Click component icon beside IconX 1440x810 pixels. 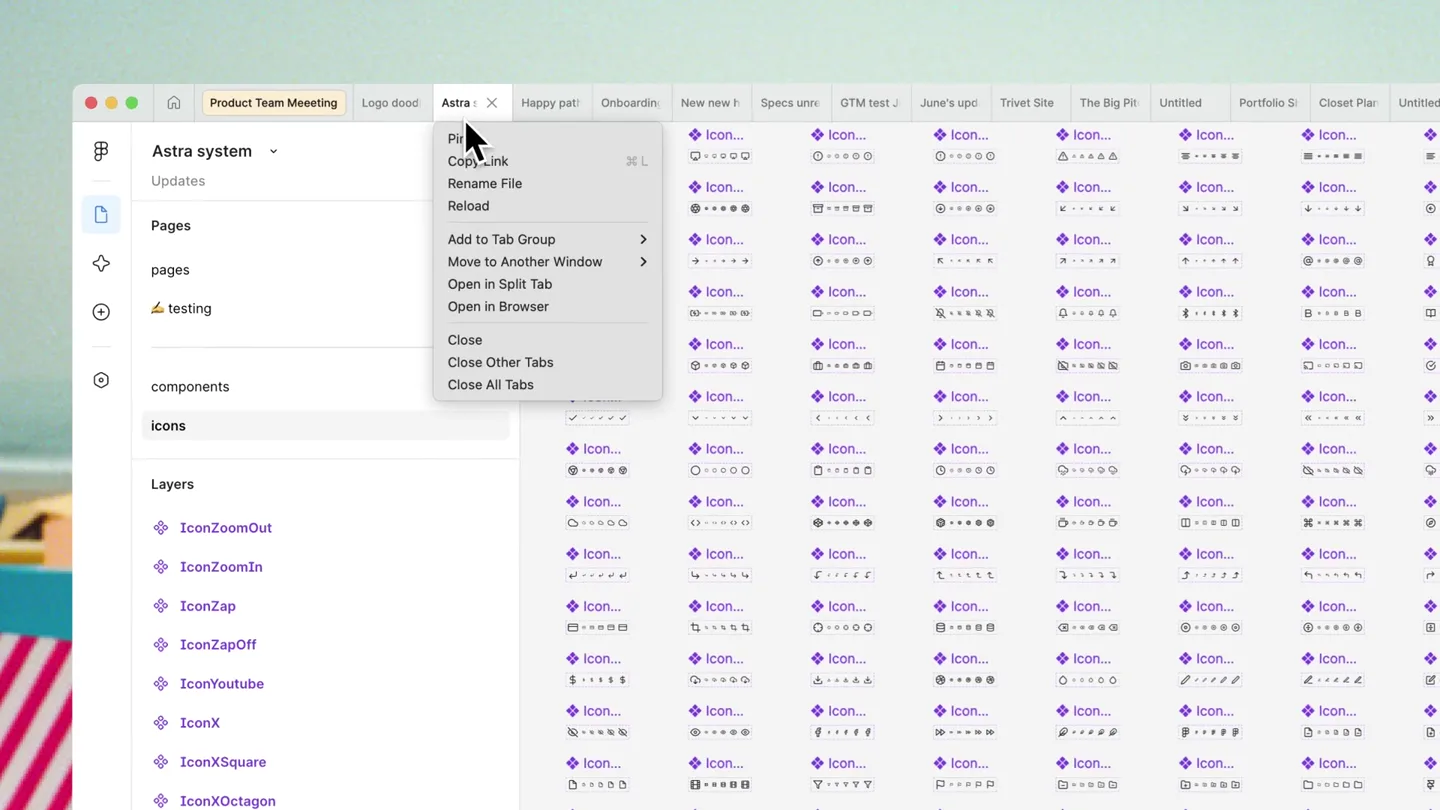pos(161,723)
